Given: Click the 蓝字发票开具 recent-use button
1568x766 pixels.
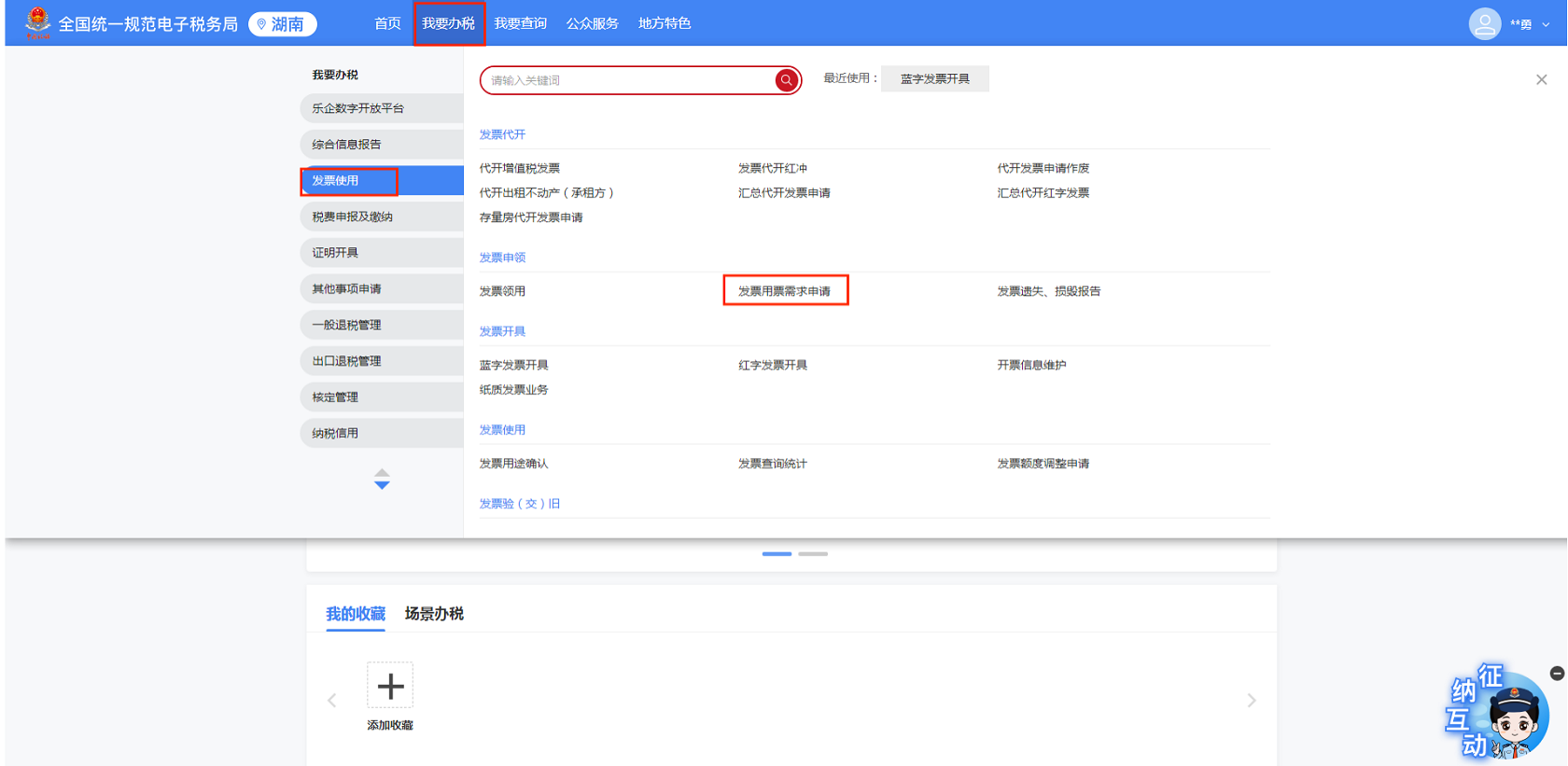Looking at the screenshot, I should 934,79.
